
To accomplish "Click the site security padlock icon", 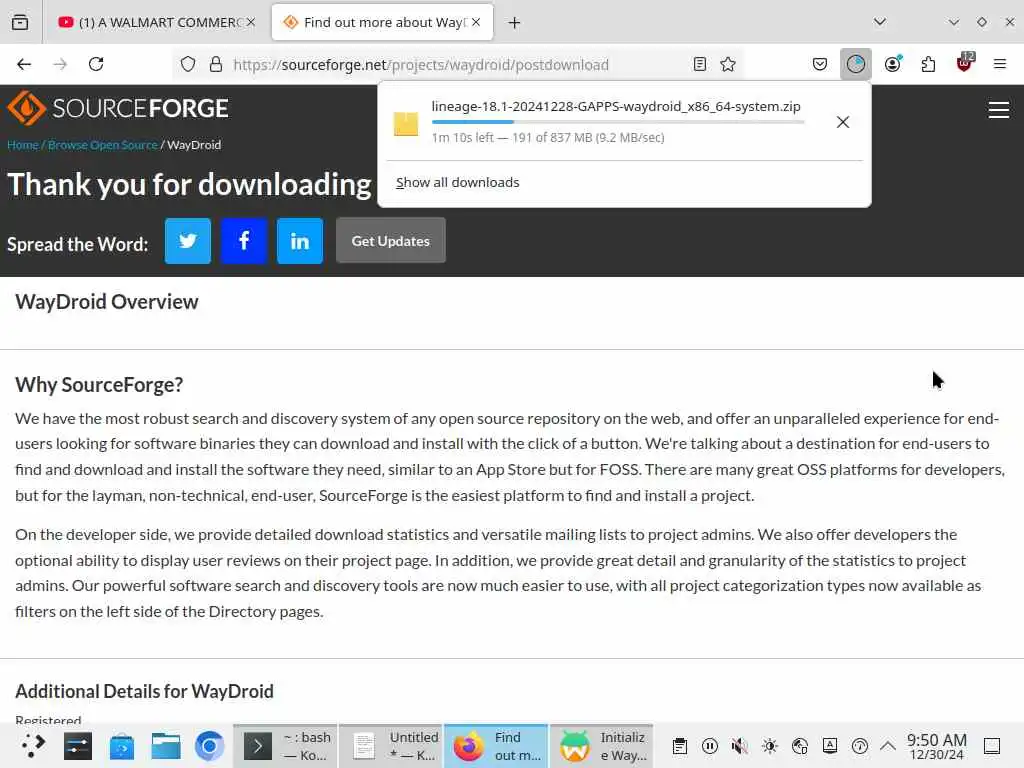I will (216, 64).
